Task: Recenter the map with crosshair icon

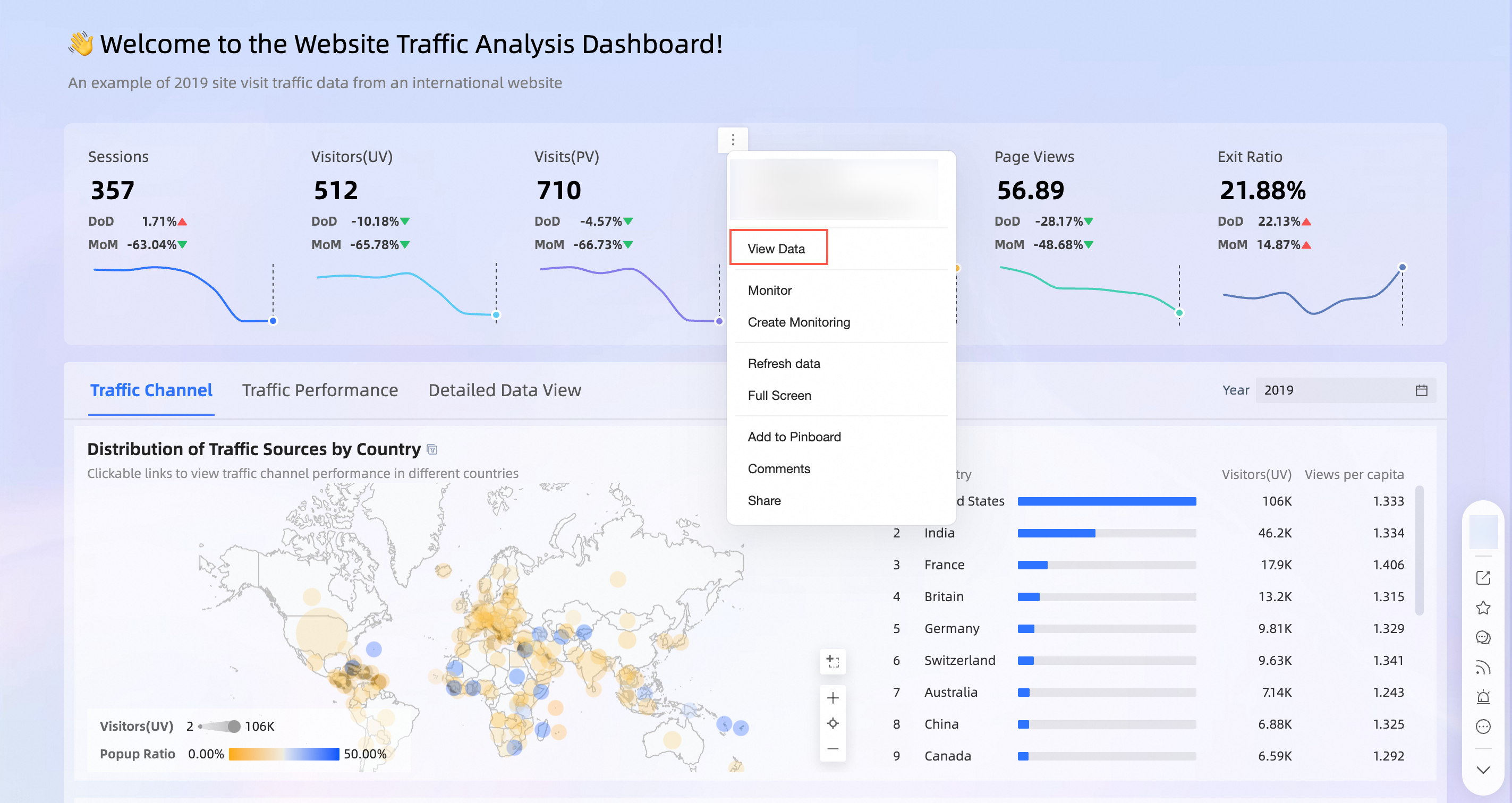Action: [833, 723]
